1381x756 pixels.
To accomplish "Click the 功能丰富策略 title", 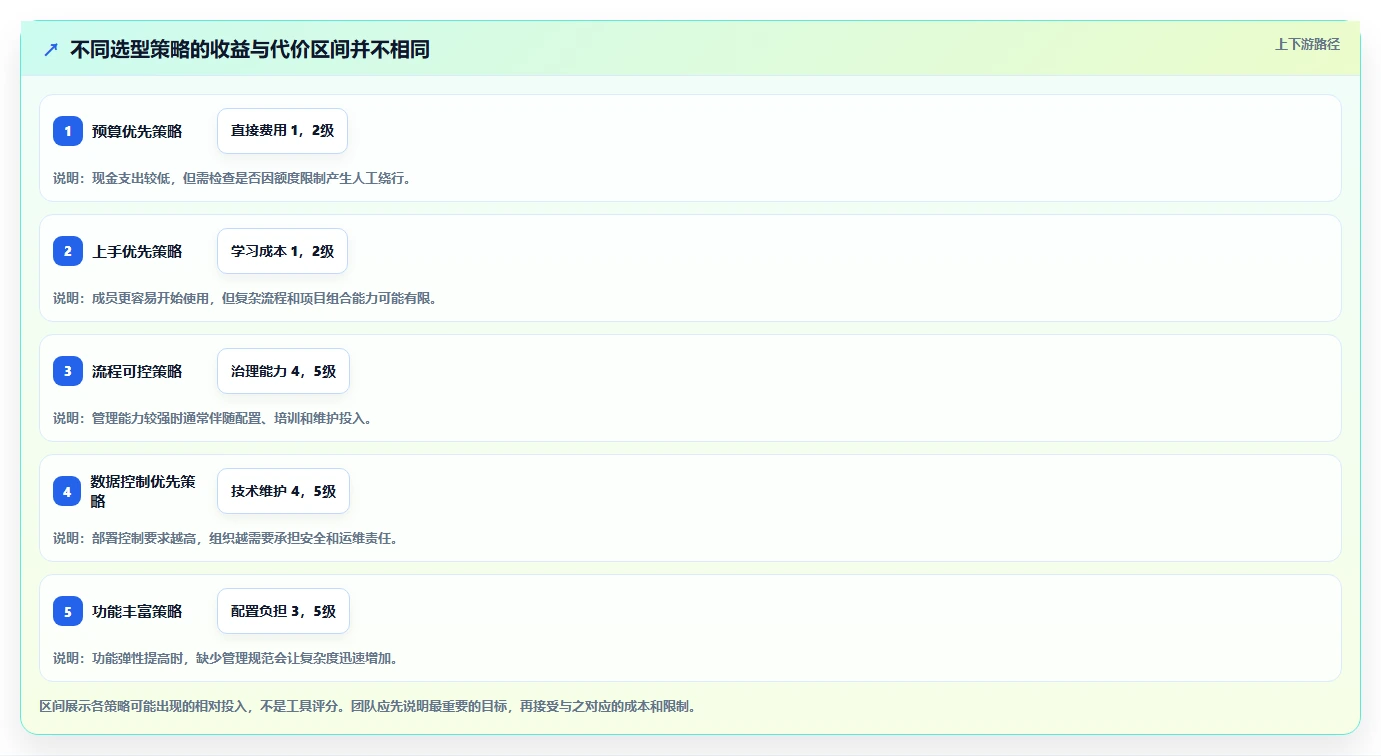I will (137, 611).
